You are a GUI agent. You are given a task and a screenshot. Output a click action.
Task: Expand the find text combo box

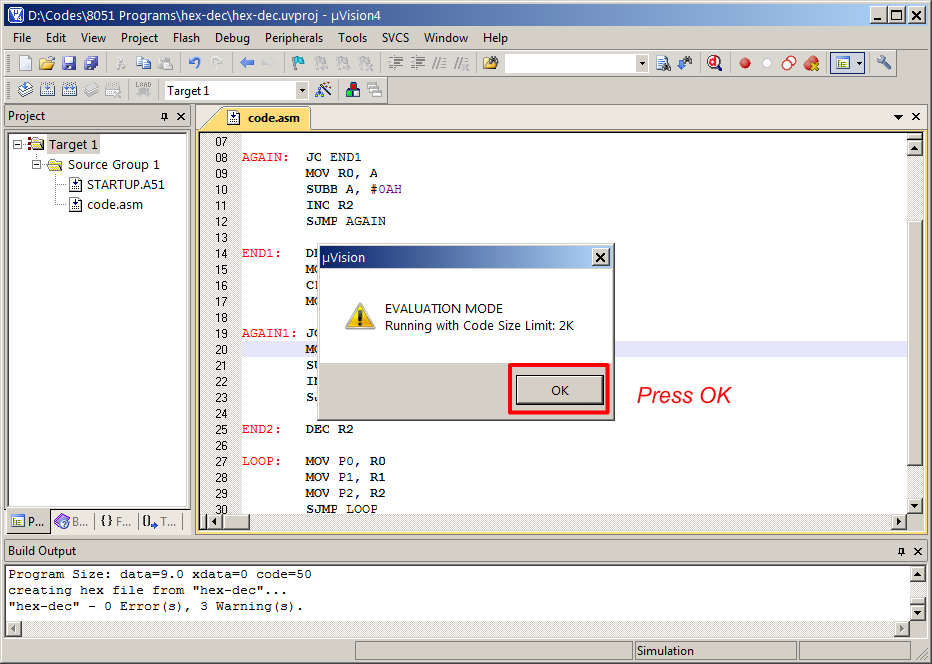pos(641,64)
